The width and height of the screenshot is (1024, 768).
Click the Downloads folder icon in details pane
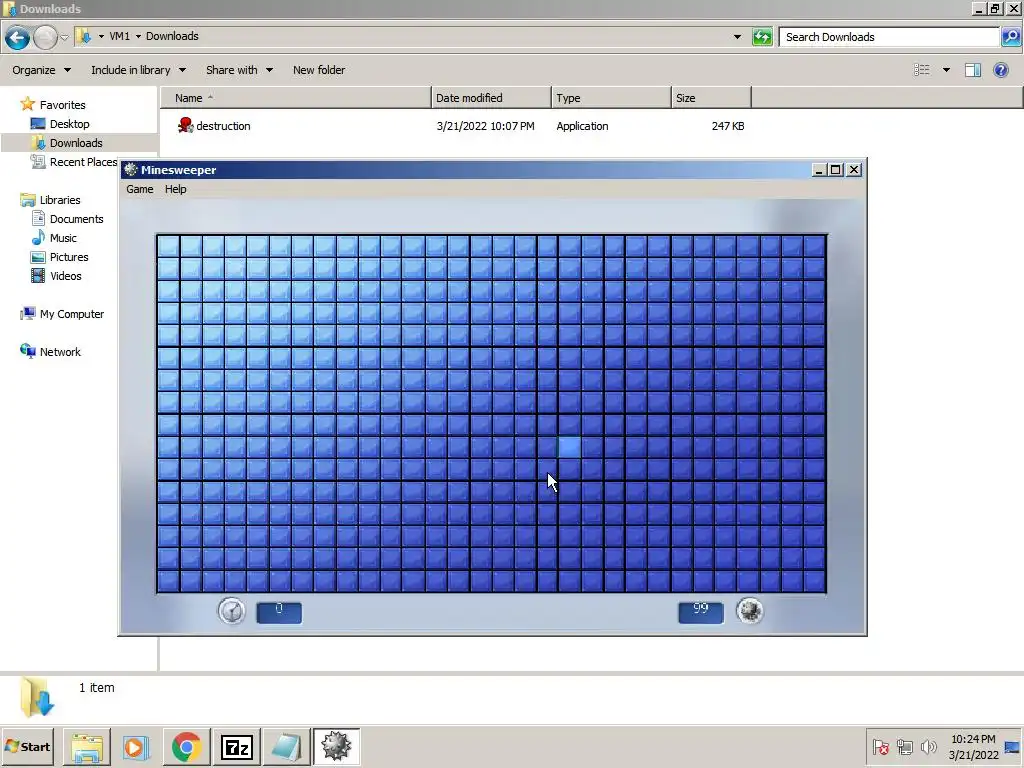(x=37, y=697)
